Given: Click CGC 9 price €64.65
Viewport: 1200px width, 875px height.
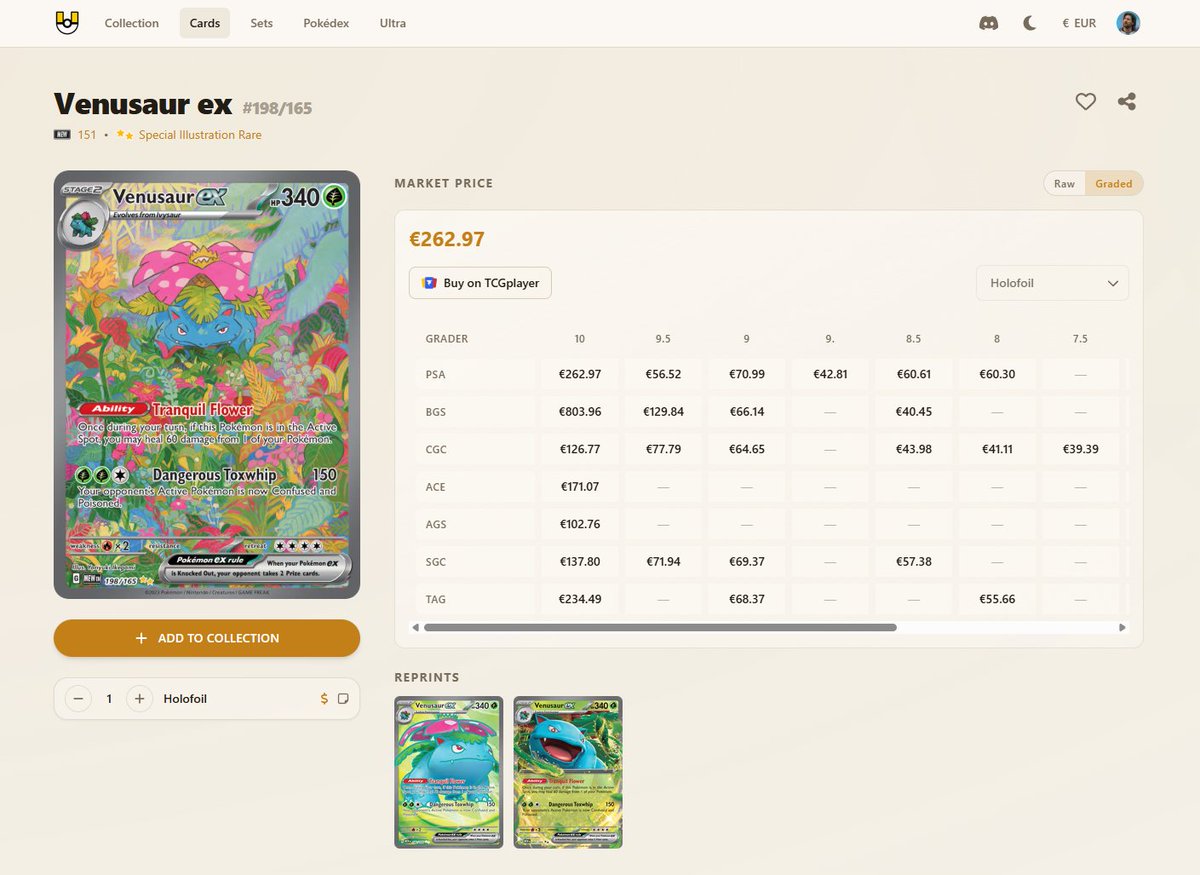Looking at the screenshot, I should pyautogui.click(x=746, y=449).
